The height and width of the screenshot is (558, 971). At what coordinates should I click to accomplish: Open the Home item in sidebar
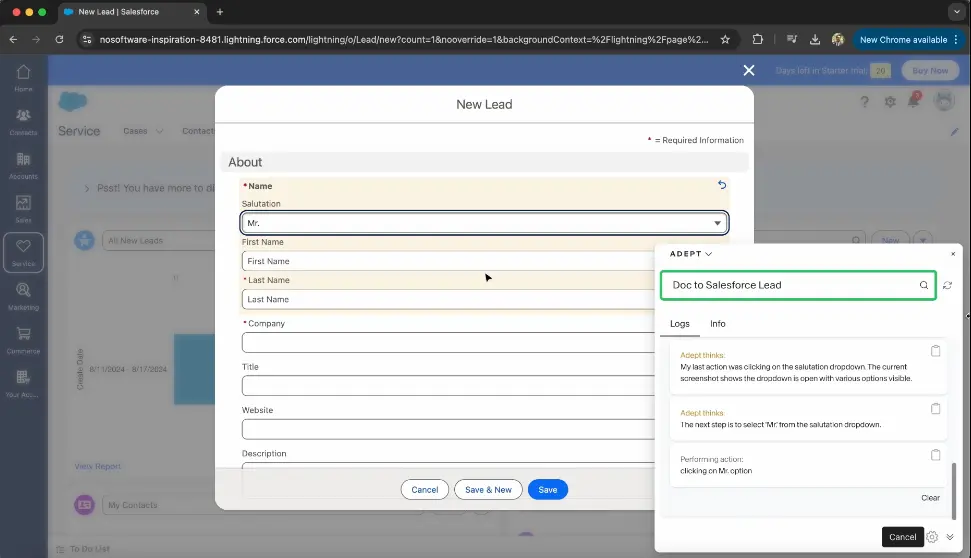[23, 78]
